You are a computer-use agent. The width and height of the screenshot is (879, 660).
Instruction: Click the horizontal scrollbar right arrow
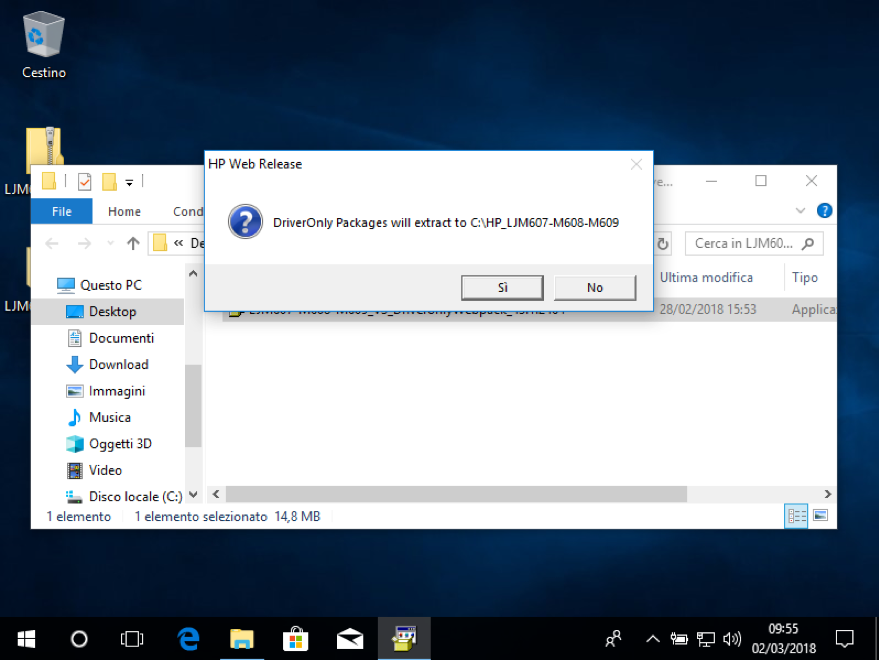[828, 494]
